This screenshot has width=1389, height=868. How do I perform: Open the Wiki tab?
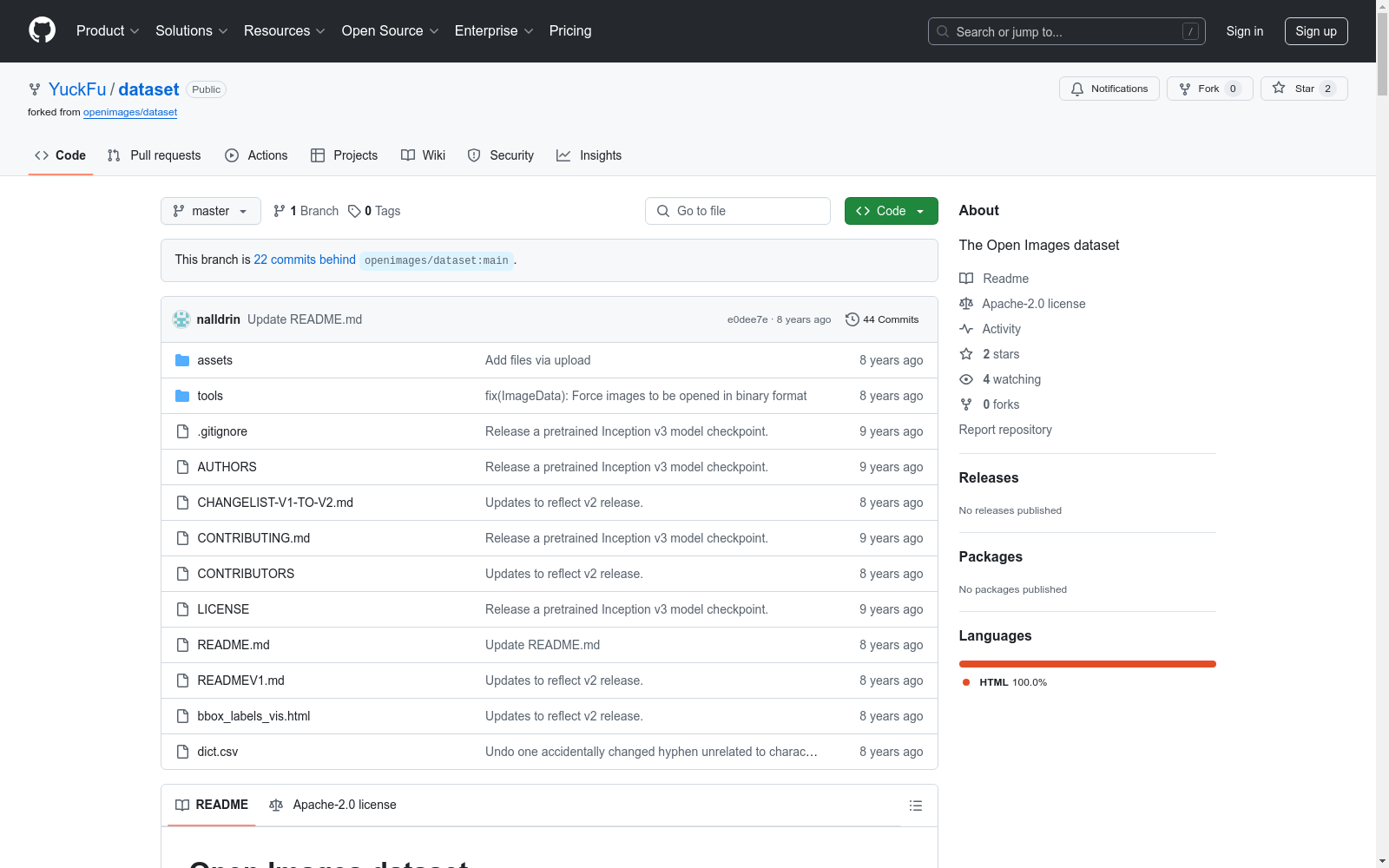pyautogui.click(x=424, y=155)
